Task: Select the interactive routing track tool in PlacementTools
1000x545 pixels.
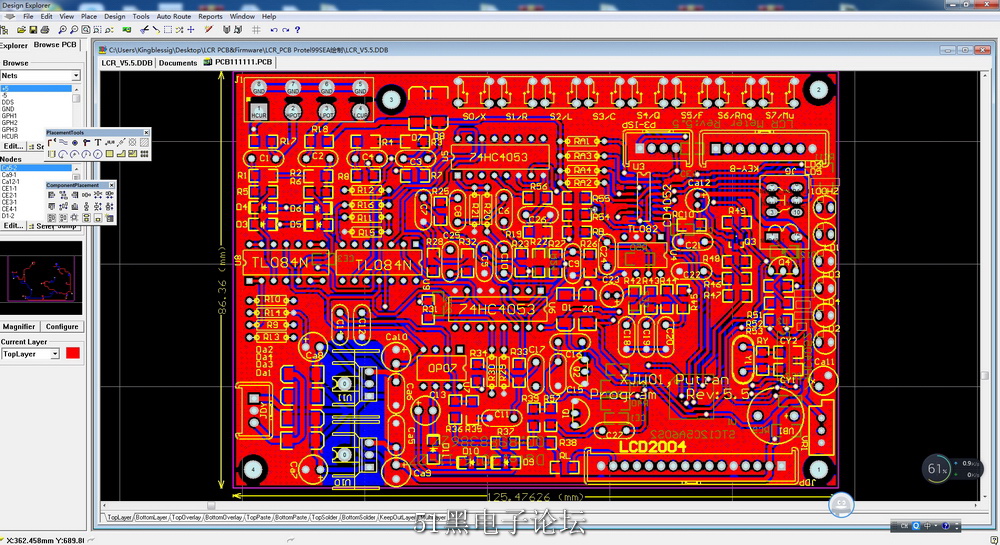Action: [x=52, y=143]
